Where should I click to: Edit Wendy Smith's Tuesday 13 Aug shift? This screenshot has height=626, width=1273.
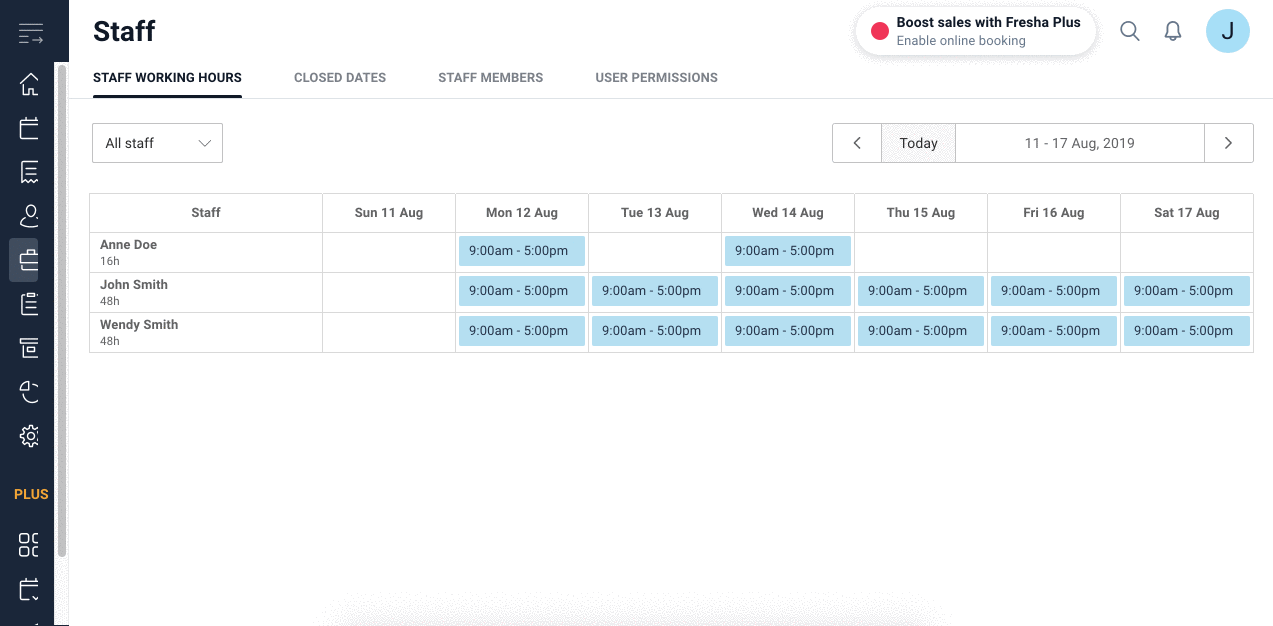pyautogui.click(x=655, y=331)
